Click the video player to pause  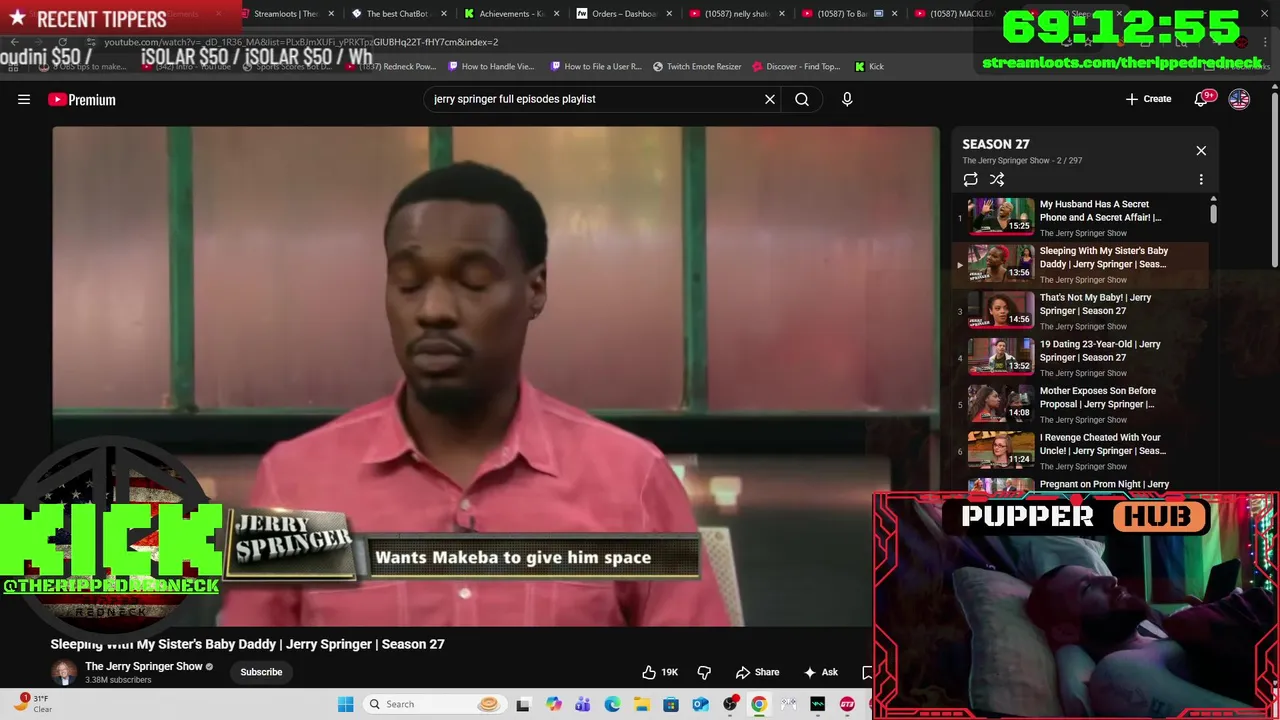[x=496, y=376]
